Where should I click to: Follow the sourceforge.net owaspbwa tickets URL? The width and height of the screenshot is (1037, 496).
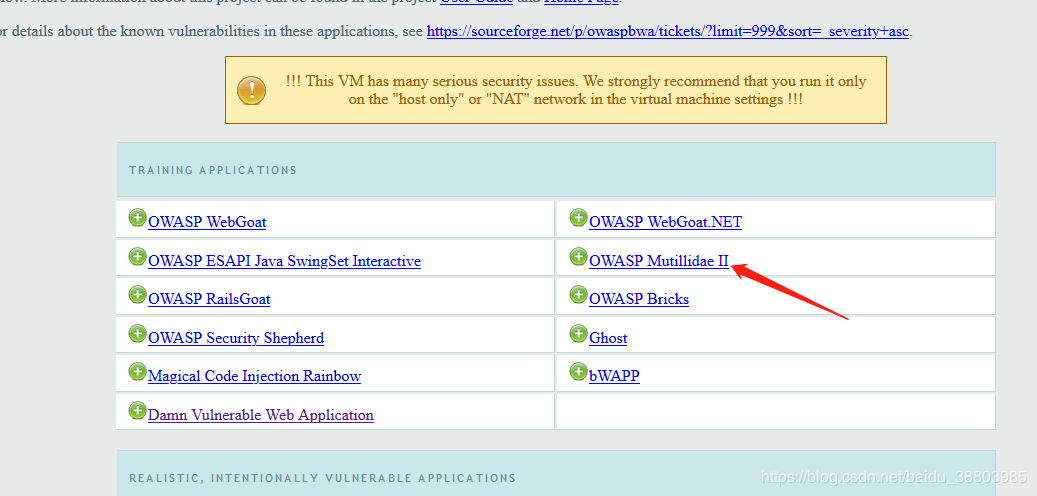click(x=668, y=32)
